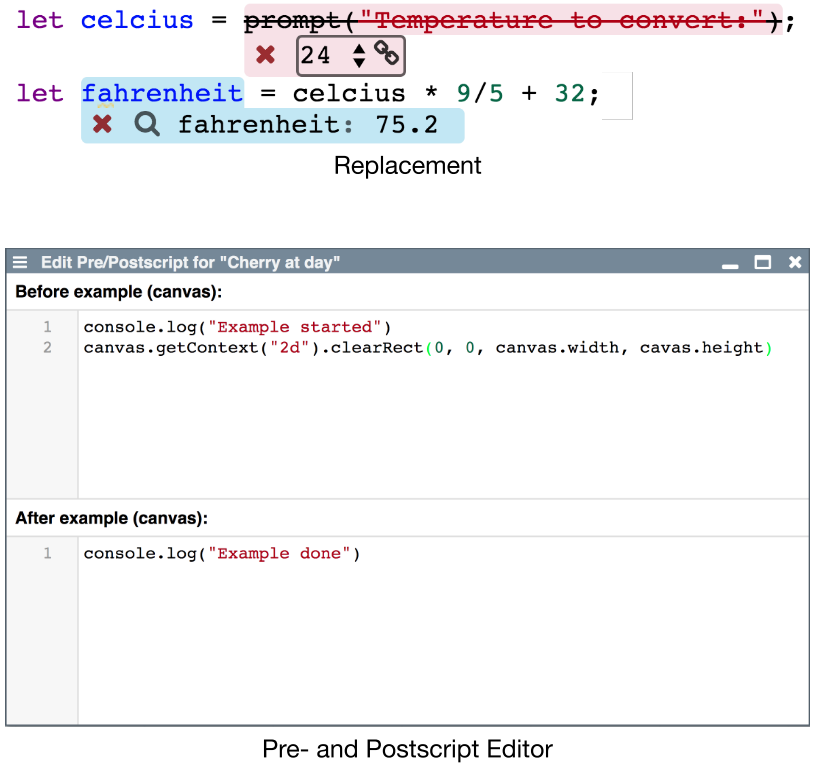Image resolution: width=825 pixels, height=773 pixels.
Task: Remove the replacement for the prompt call
Action: click(x=265, y=55)
